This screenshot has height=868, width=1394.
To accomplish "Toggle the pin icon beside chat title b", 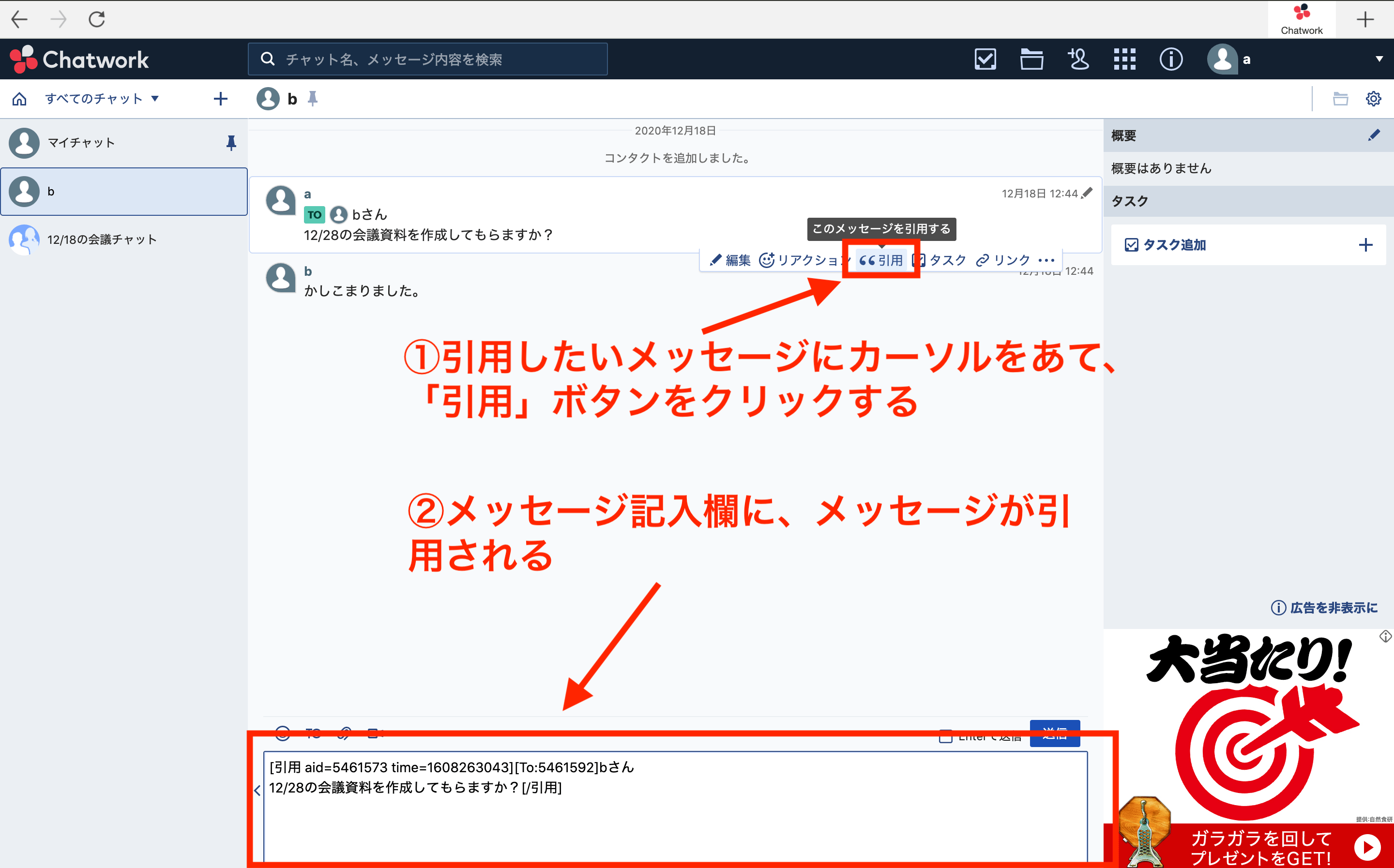I will [313, 99].
